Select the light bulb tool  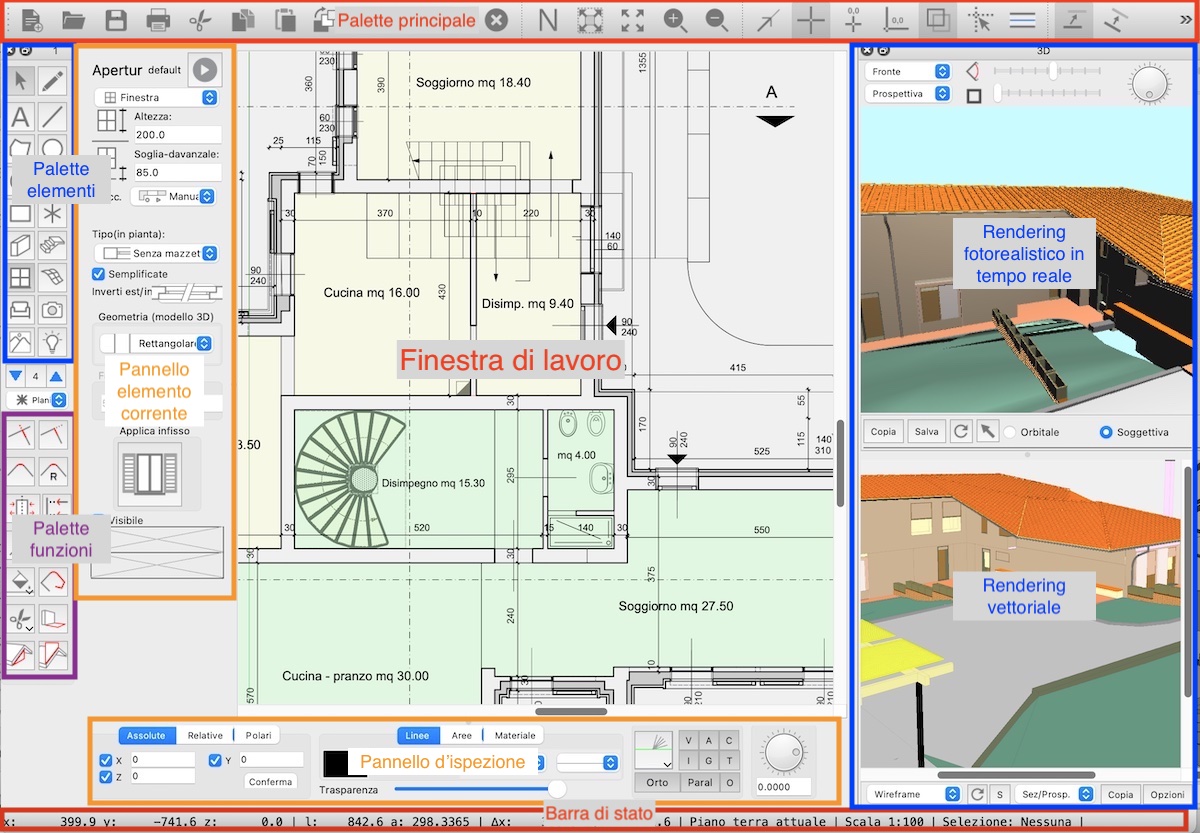53,342
